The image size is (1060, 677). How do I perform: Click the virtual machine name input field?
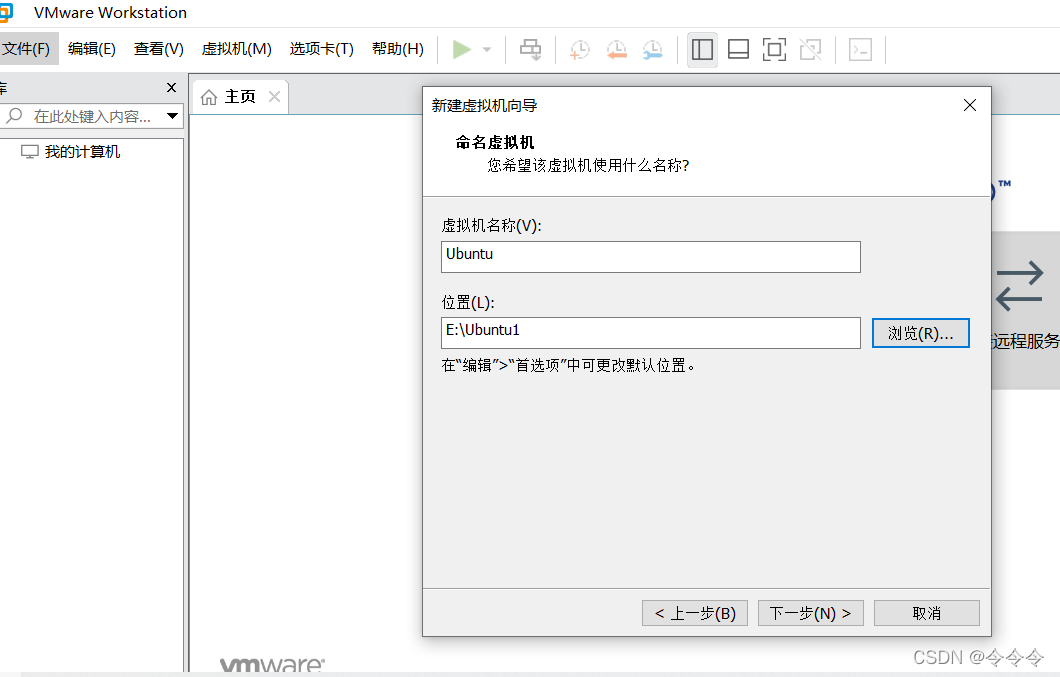(650, 257)
